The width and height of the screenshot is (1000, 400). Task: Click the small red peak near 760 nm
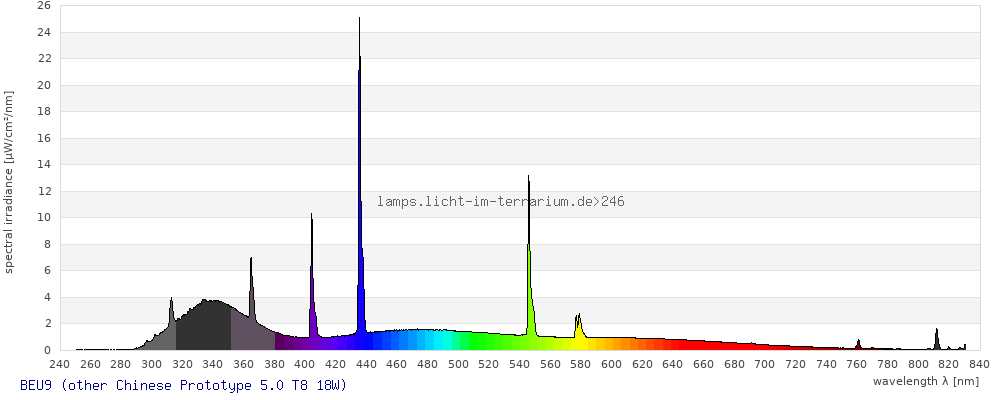(858, 345)
